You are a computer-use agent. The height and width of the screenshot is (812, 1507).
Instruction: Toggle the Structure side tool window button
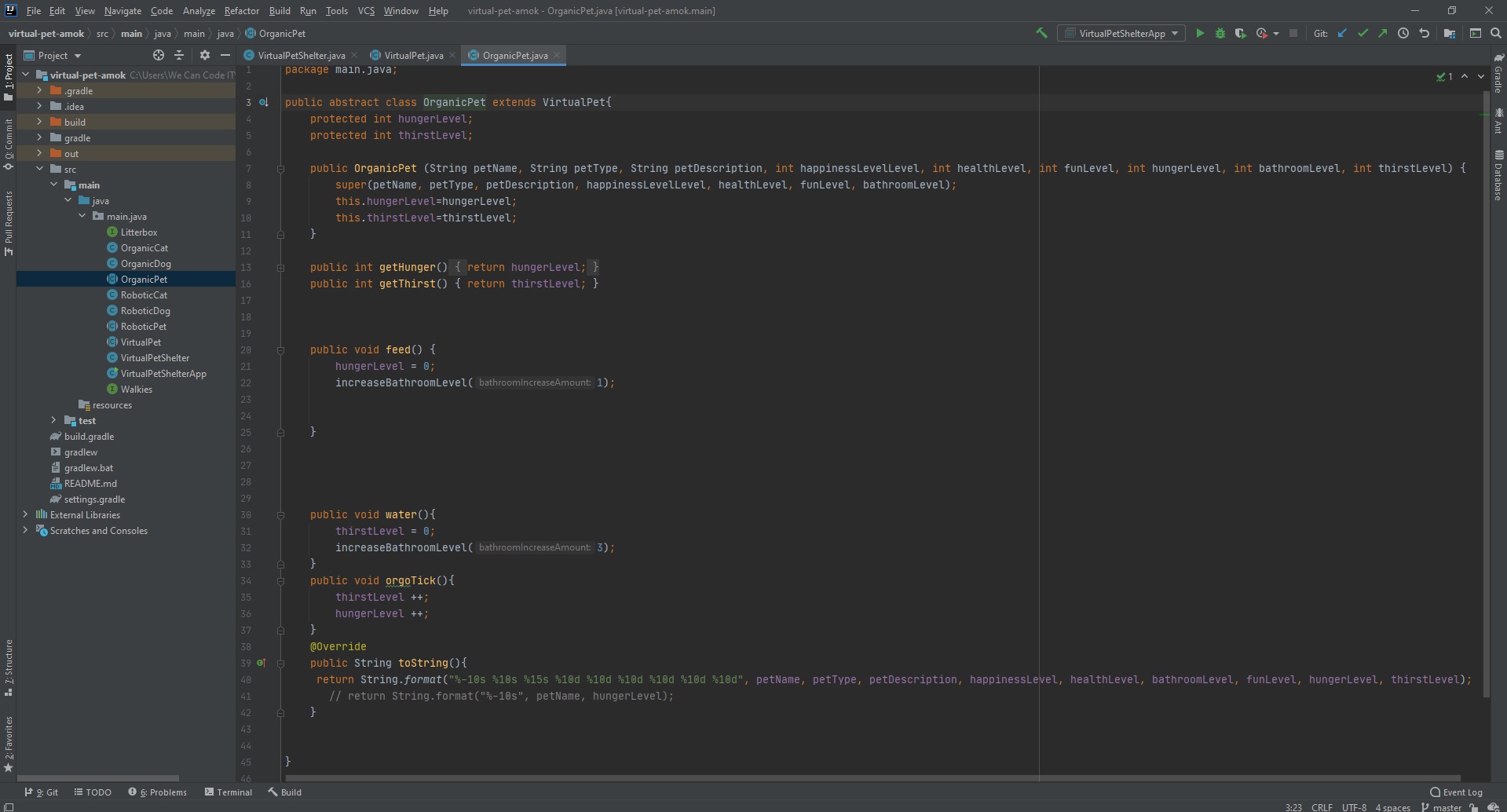coord(9,668)
